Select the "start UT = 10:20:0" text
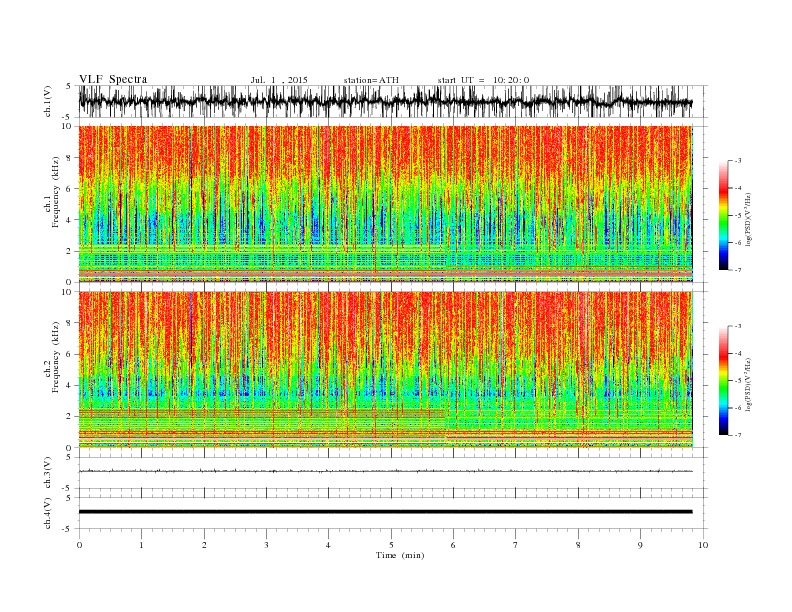 (483, 80)
